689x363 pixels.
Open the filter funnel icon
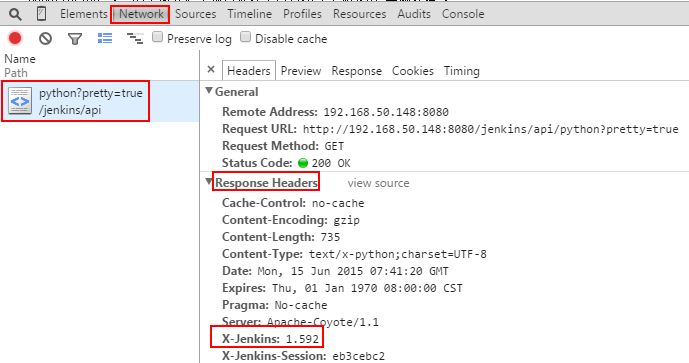75,39
